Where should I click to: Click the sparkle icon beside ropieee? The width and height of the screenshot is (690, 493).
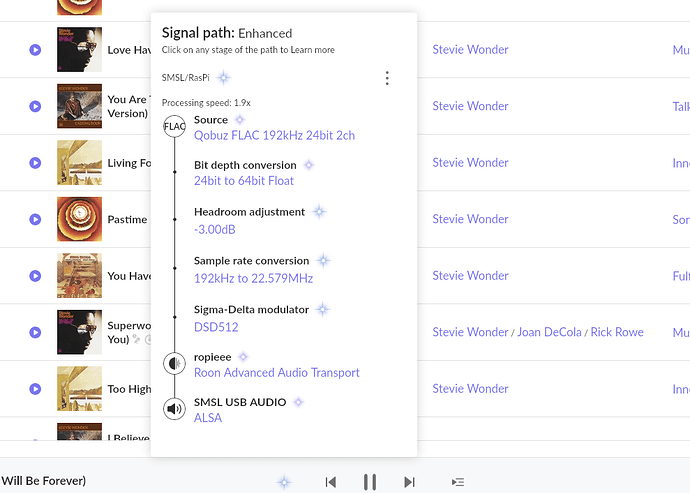pyautogui.click(x=243, y=357)
